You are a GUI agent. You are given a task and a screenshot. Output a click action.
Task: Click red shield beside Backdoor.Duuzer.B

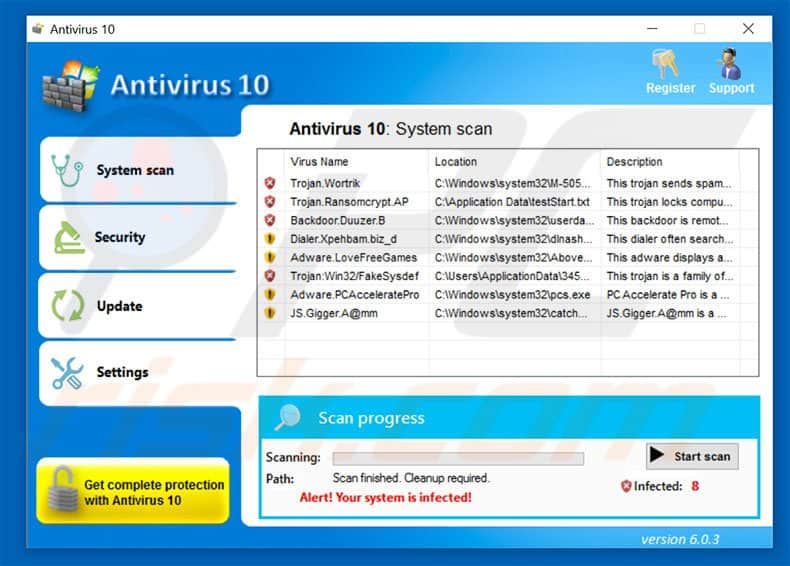click(x=270, y=220)
